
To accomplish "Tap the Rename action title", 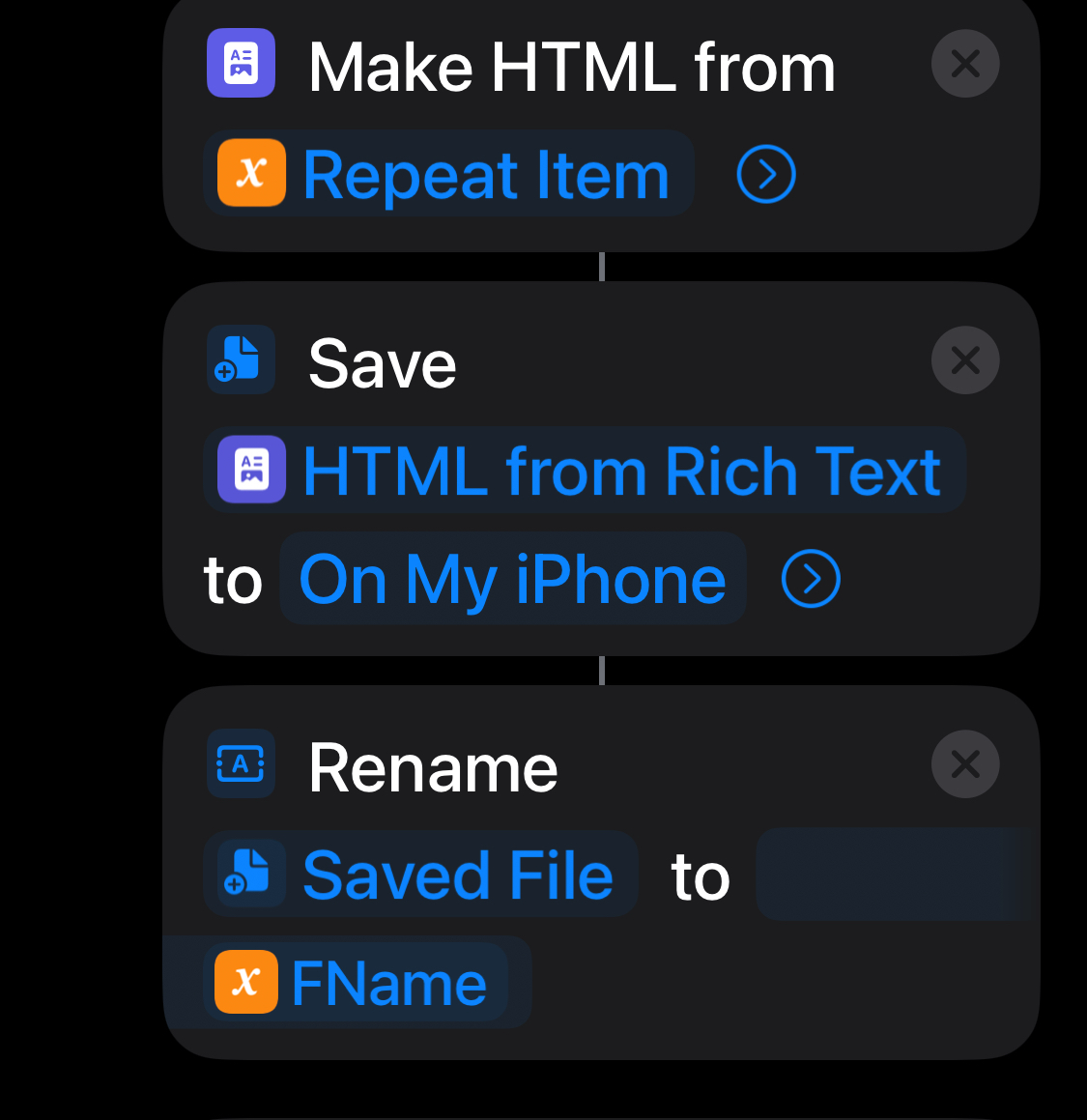I will click(x=433, y=768).
